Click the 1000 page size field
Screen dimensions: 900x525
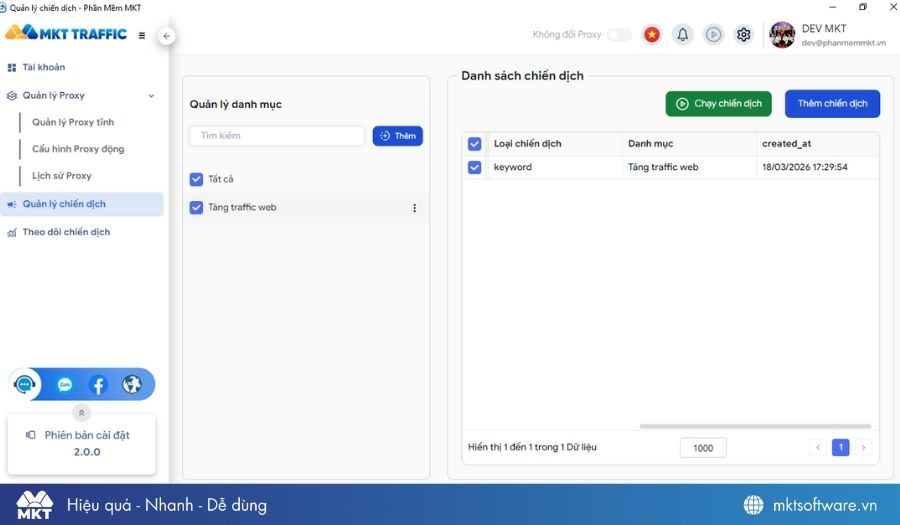(703, 448)
